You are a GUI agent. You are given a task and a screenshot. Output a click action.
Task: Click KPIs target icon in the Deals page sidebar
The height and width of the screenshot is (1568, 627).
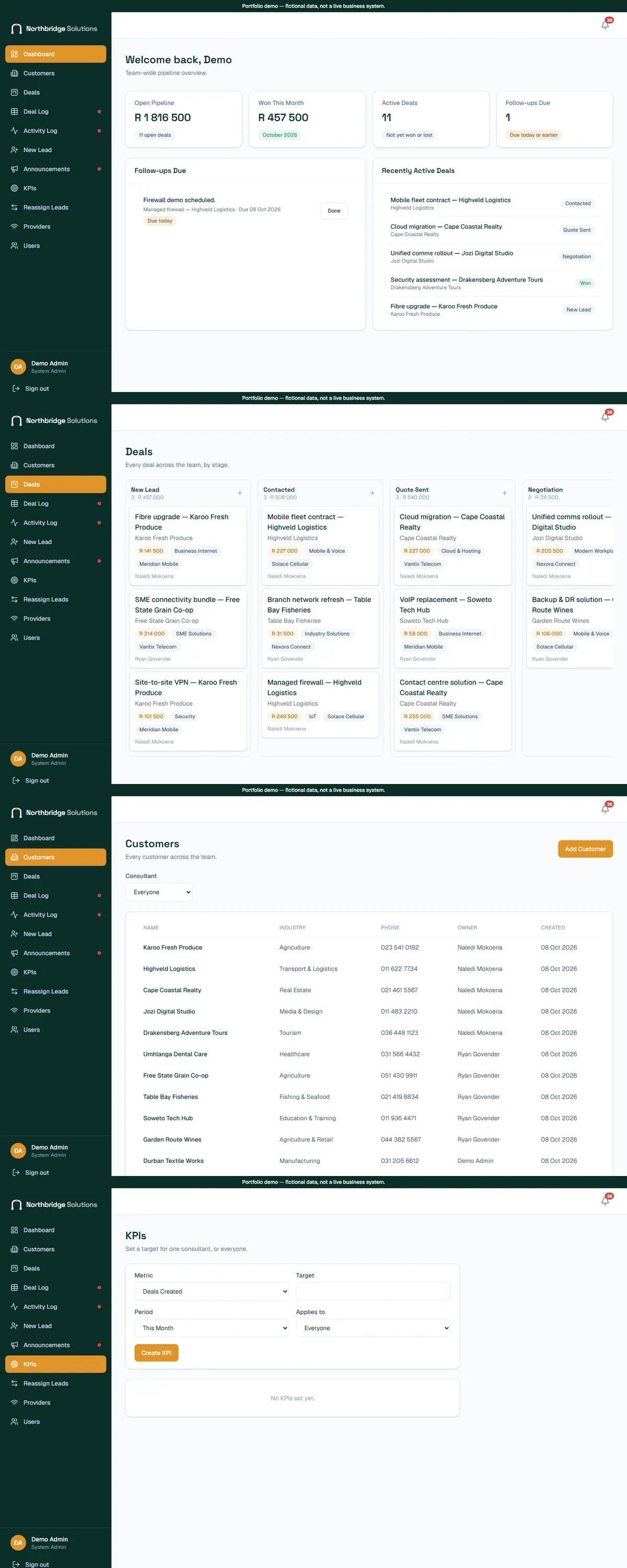click(15, 580)
